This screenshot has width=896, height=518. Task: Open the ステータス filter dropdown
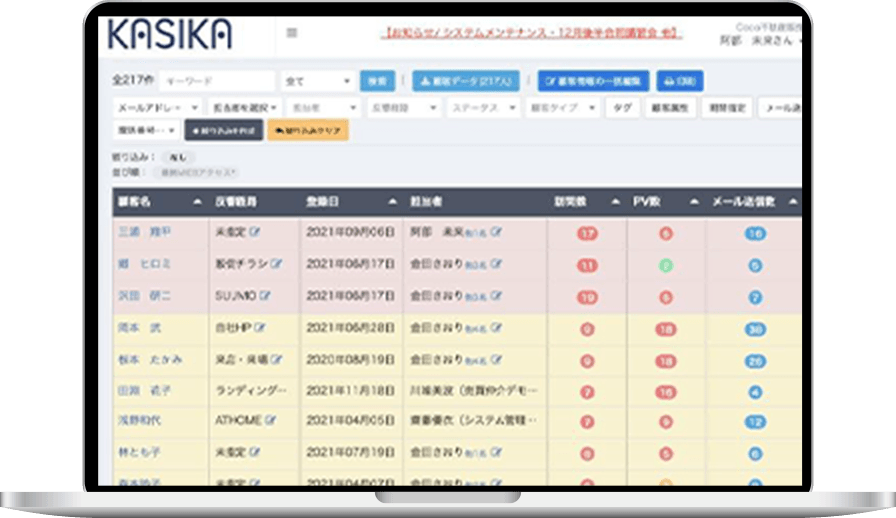click(483, 107)
